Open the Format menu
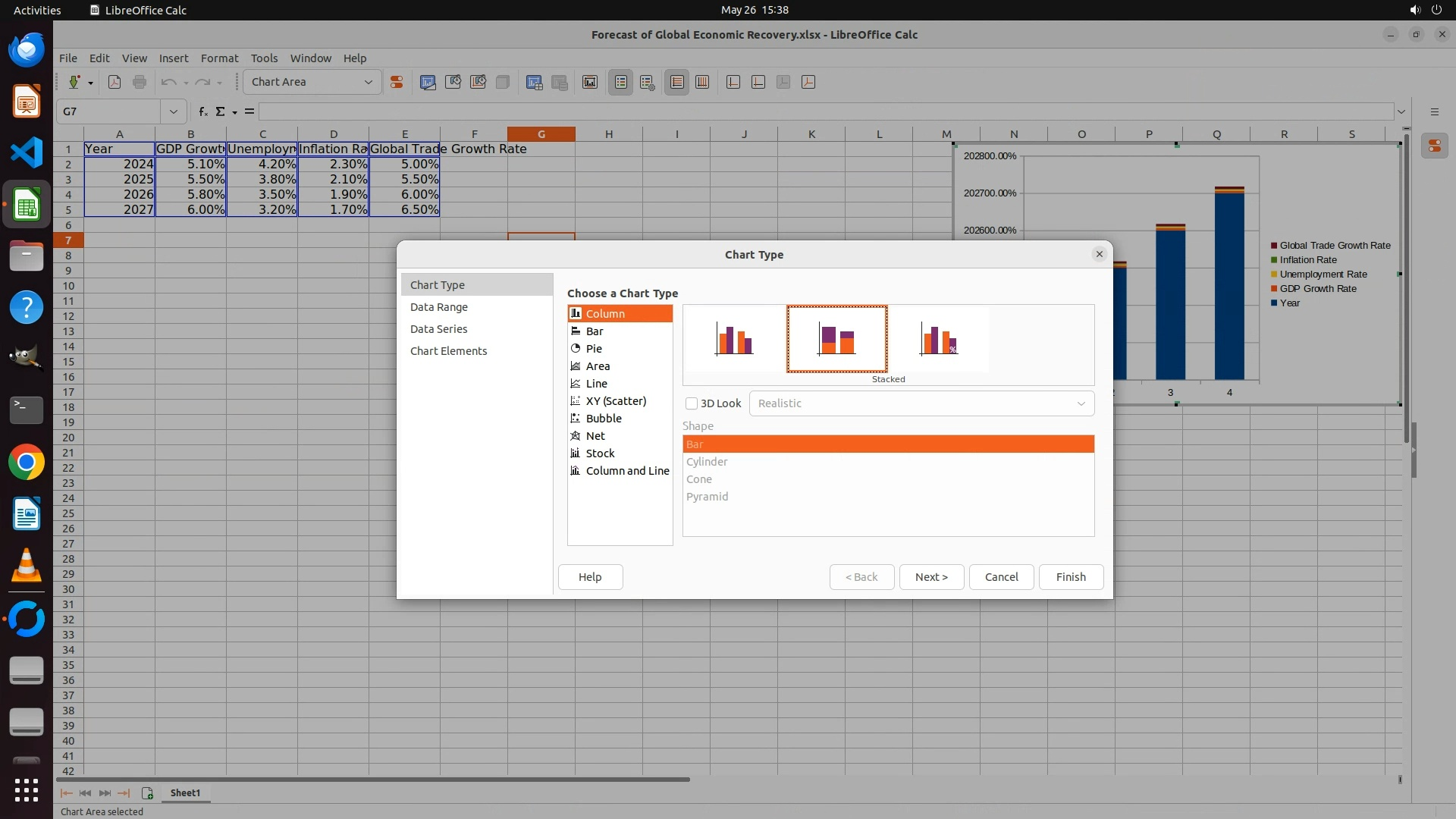 219,58
